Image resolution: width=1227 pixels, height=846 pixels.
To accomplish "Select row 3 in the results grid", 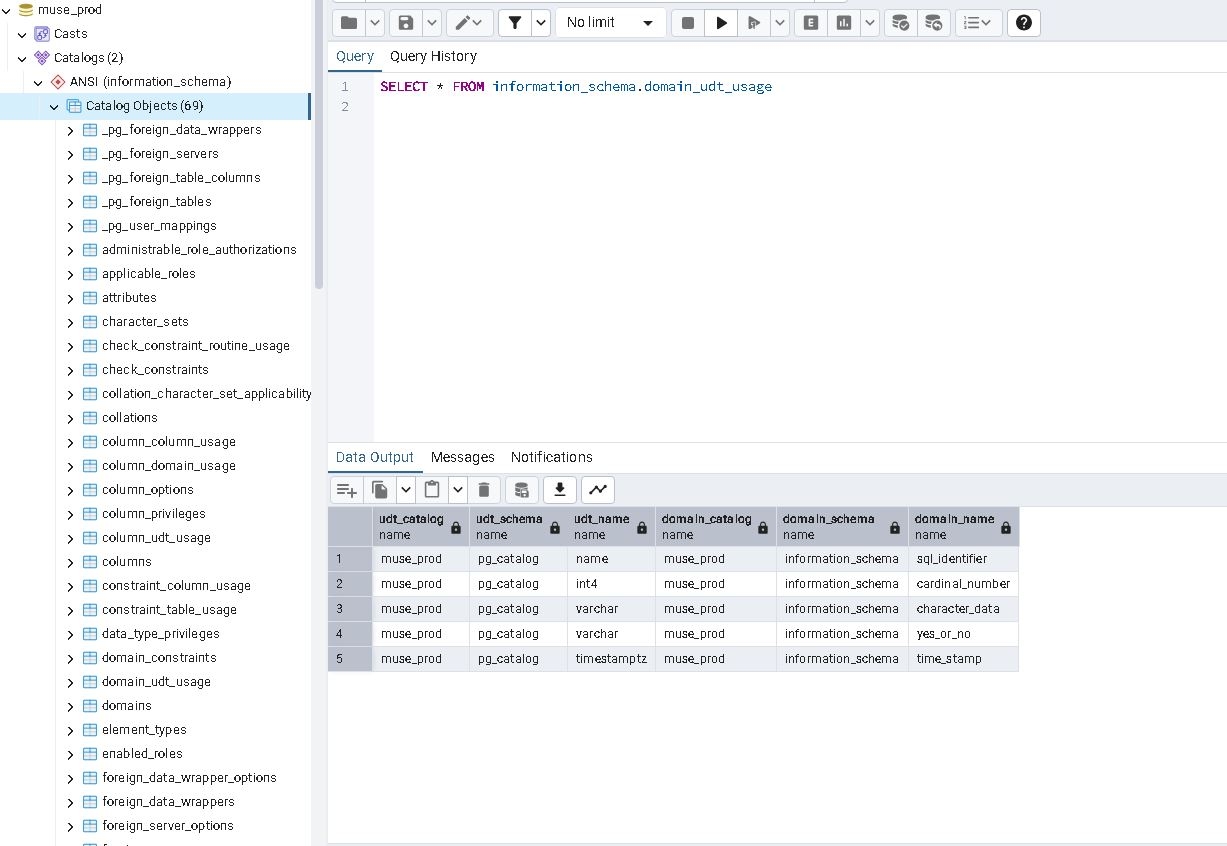I will (x=349, y=609).
